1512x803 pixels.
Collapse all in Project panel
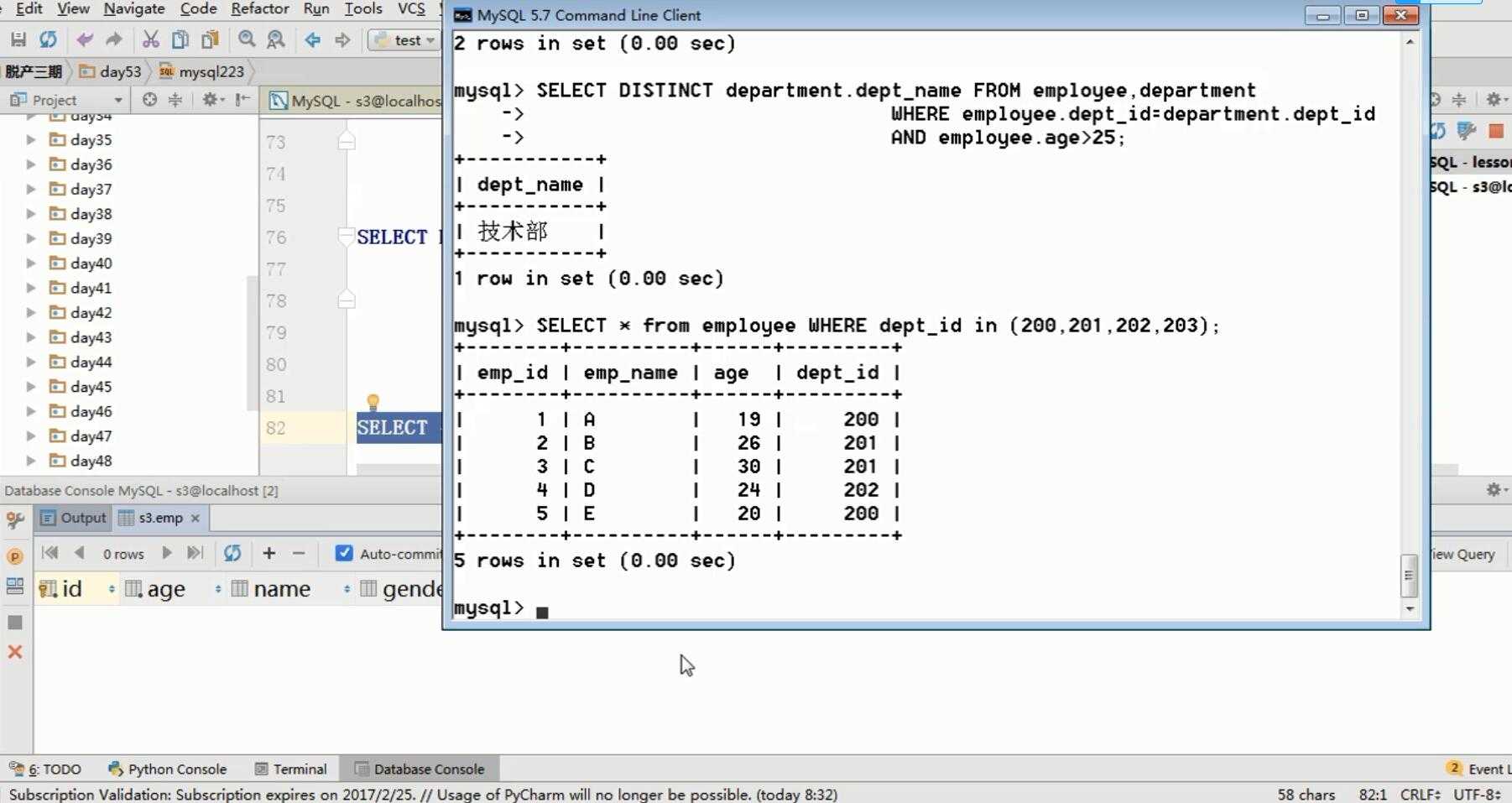pos(175,100)
